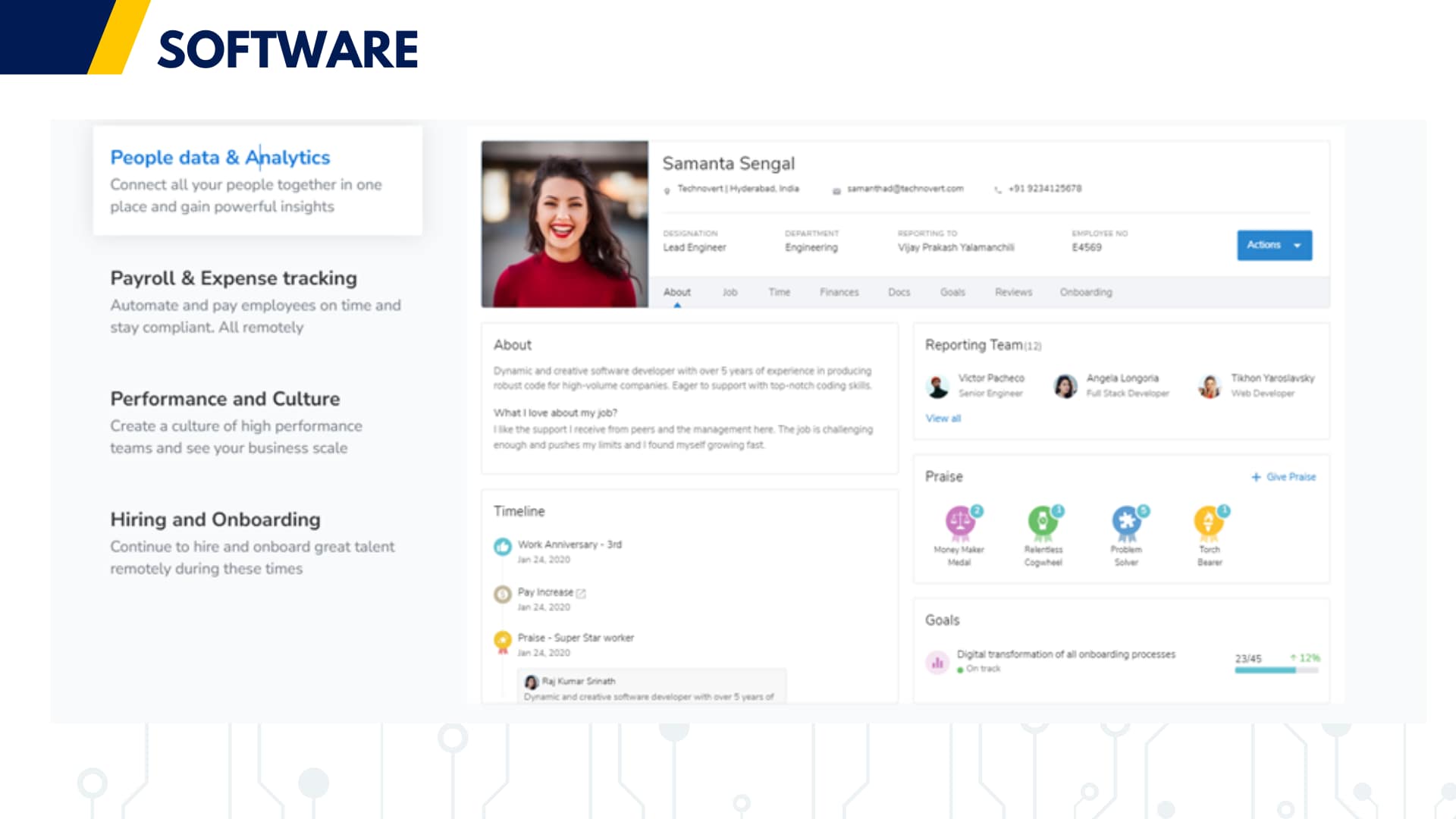Click the Torch Bearer badge icon
The height and width of the screenshot is (819, 1456).
[x=1209, y=522]
